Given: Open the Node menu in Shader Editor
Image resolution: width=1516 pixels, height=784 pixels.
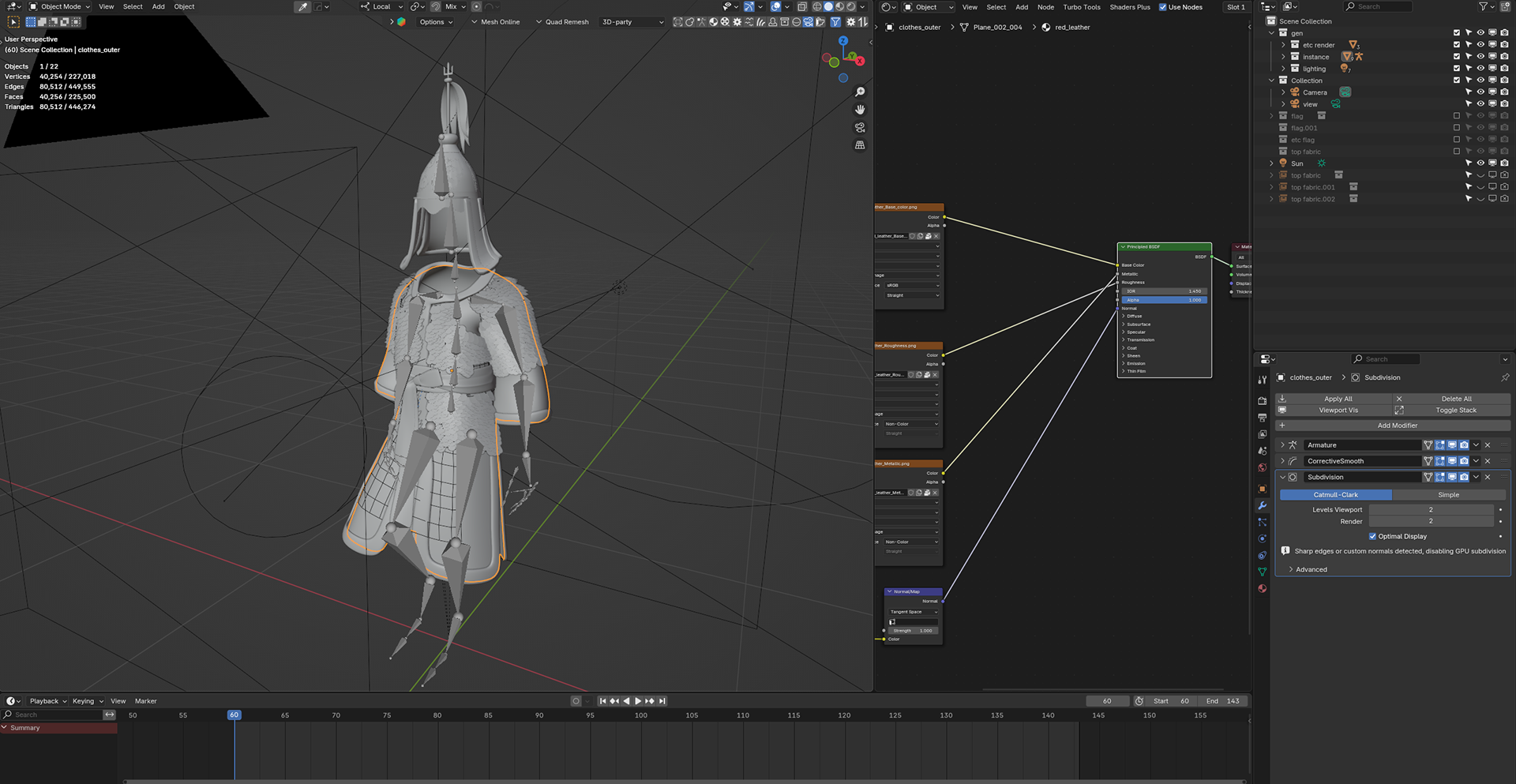Looking at the screenshot, I should 1045,7.
